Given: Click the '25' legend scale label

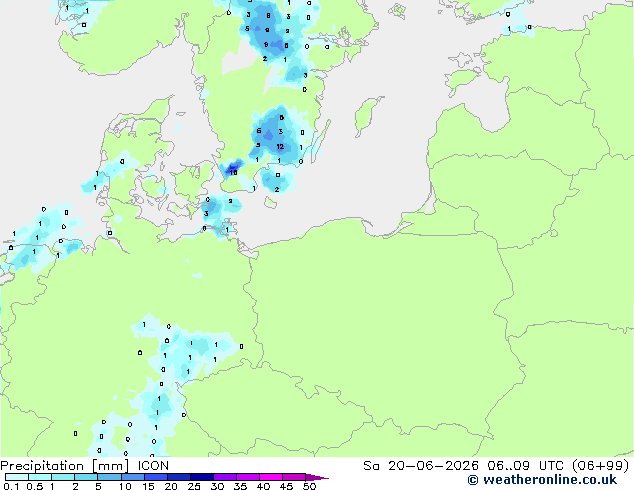Looking at the screenshot, I should [x=194, y=486].
